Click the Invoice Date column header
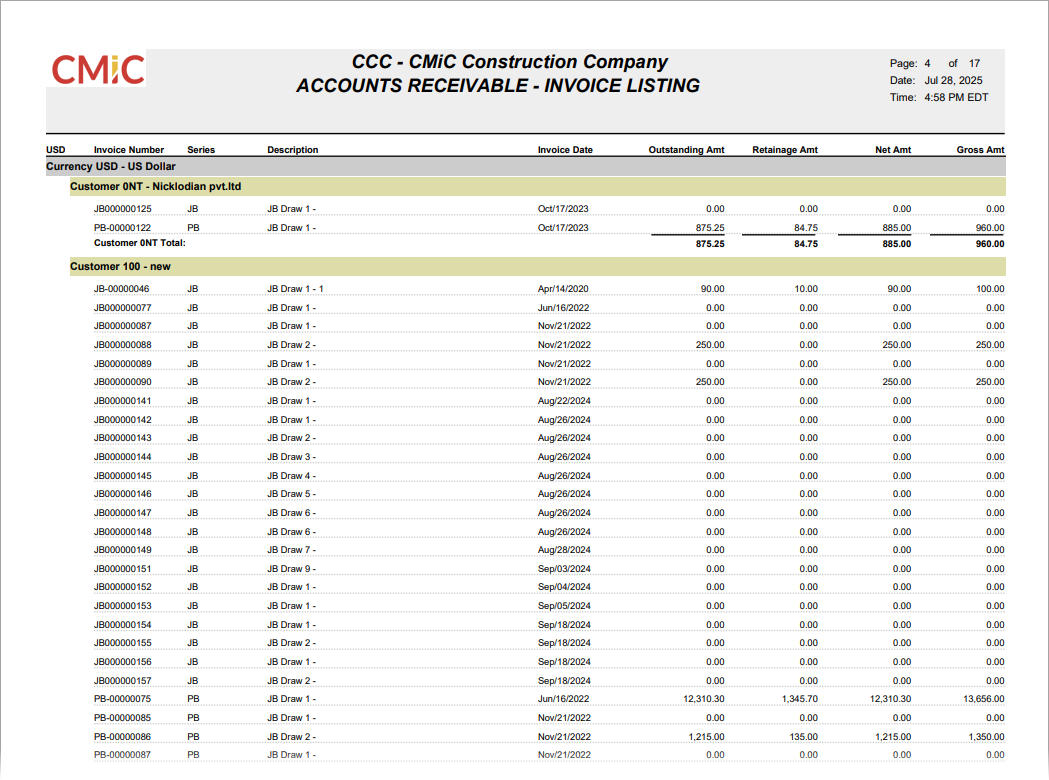1049x780 pixels. click(565, 149)
